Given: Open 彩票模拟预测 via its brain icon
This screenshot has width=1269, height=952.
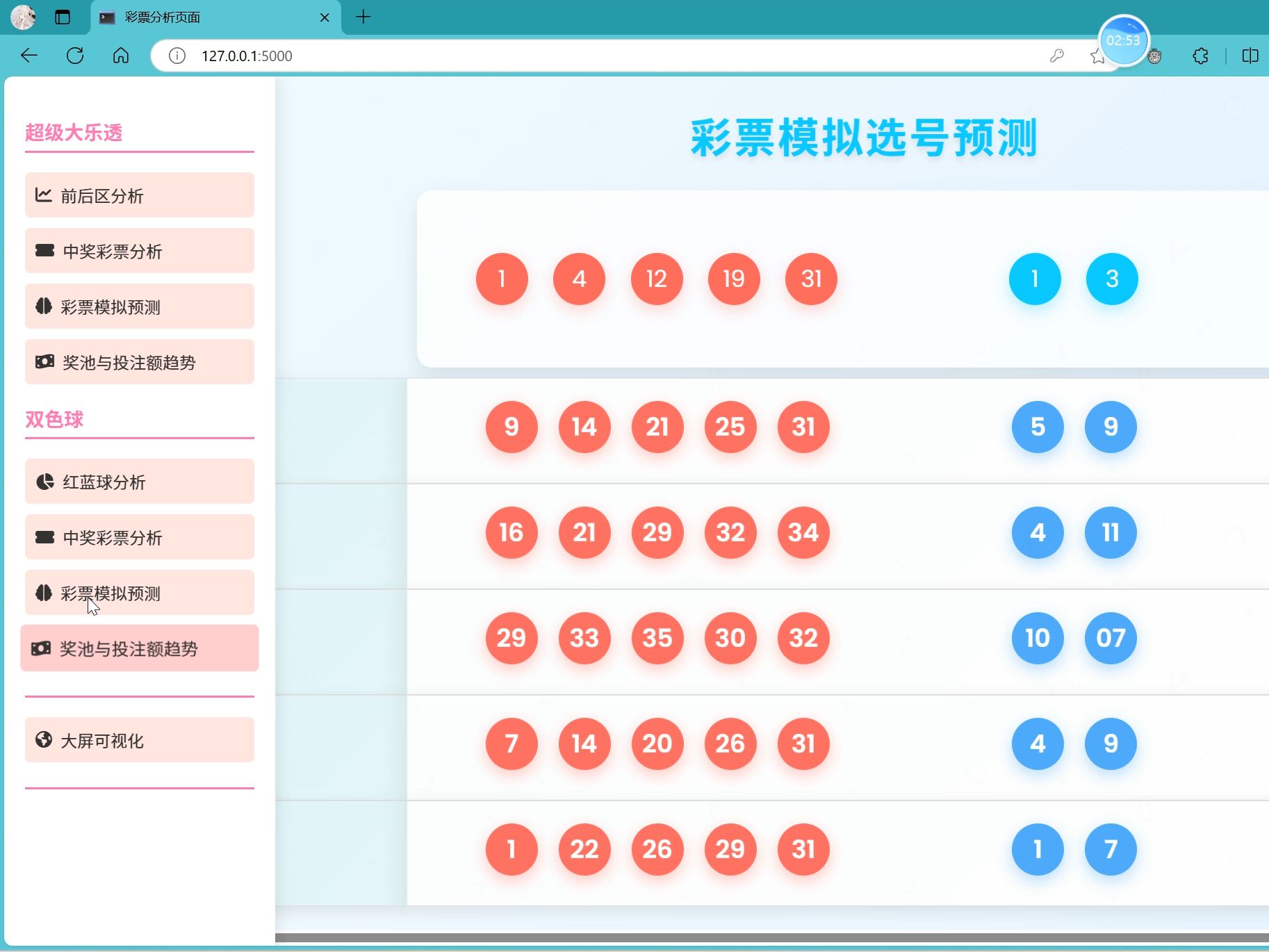Looking at the screenshot, I should pyautogui.click(x=43, y=306).
